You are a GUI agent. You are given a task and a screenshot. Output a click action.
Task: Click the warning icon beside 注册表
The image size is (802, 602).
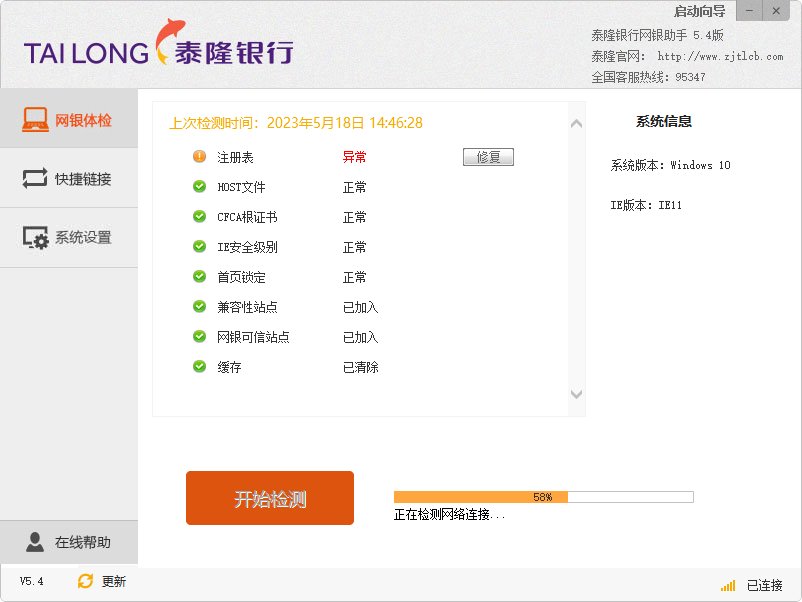point(198,156)
